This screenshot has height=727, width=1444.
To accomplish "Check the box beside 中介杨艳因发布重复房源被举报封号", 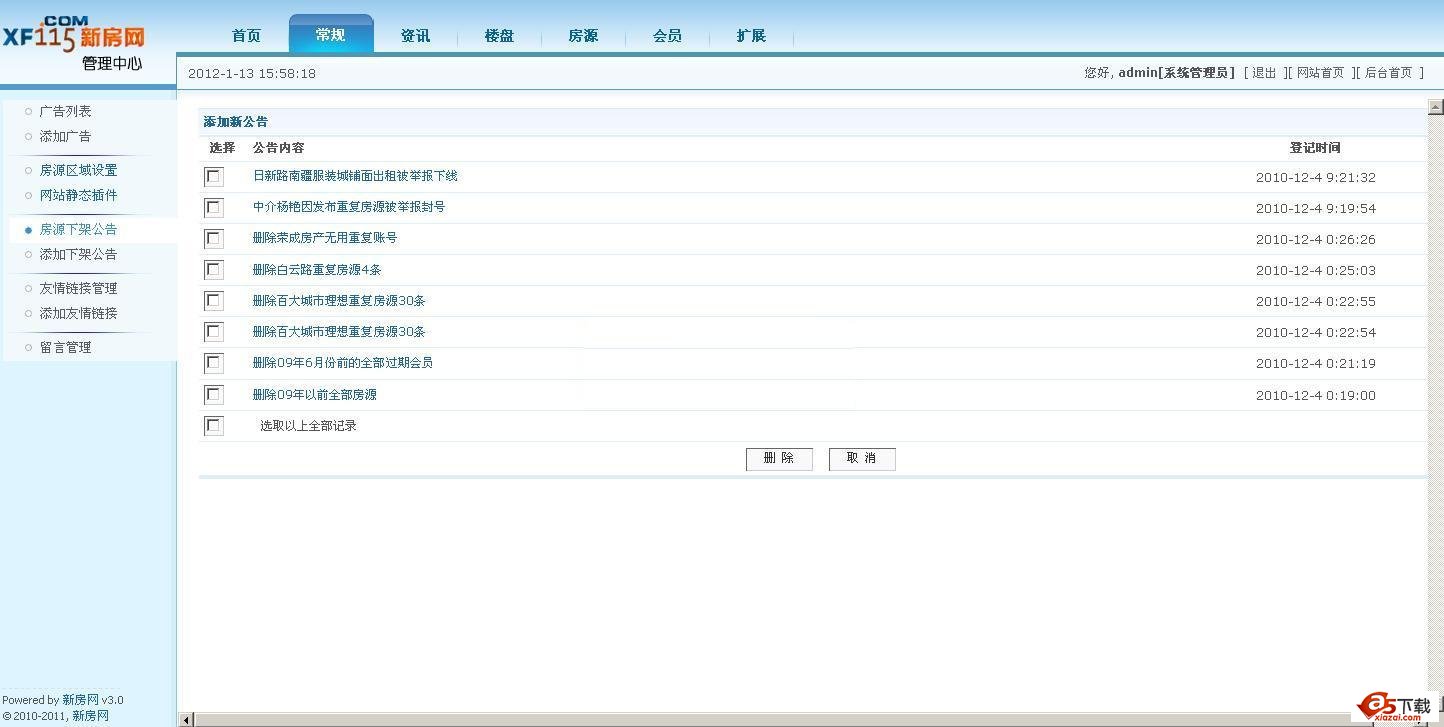I will coord(214,208).
